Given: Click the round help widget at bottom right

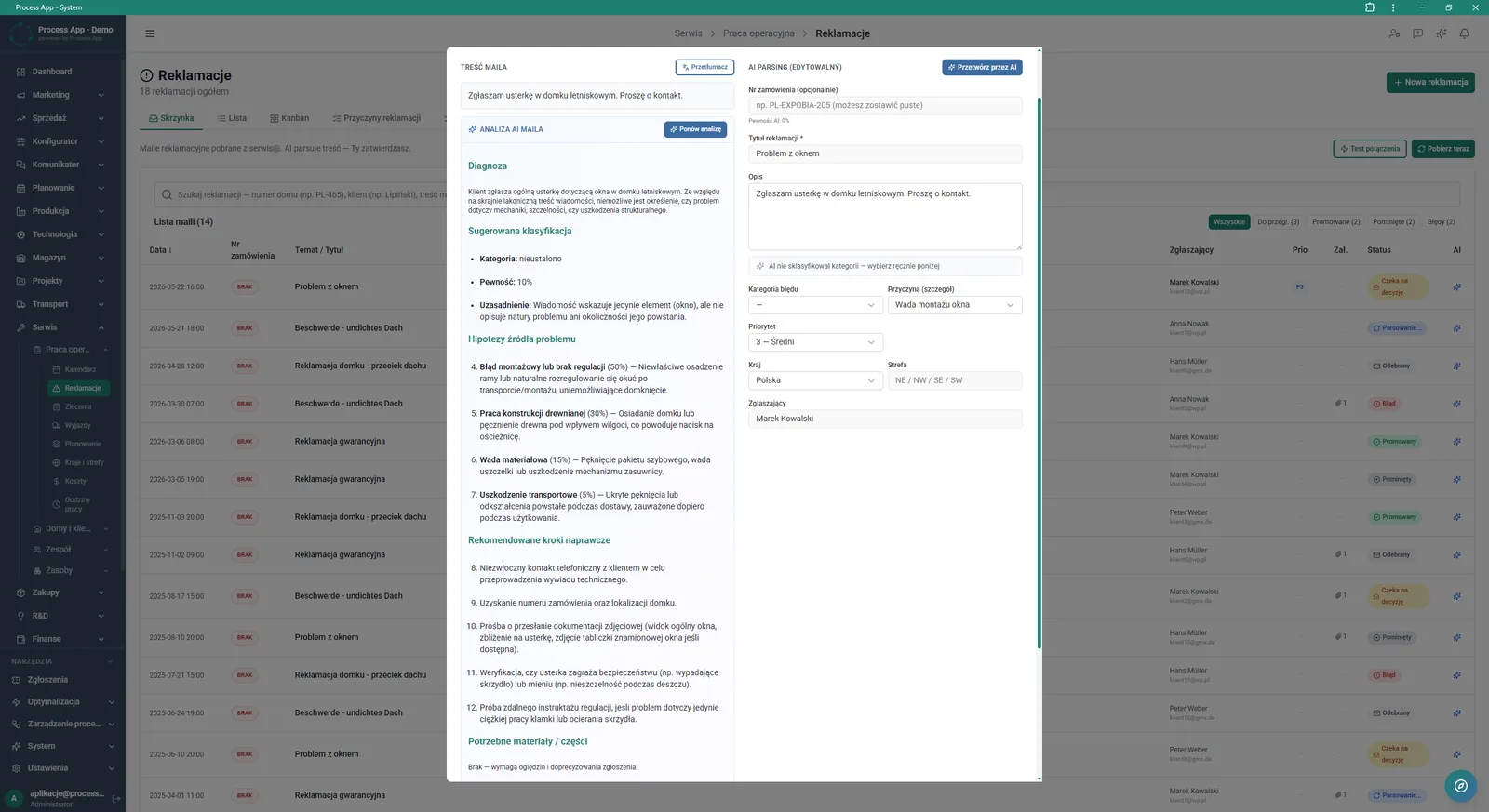Looking at the screenshot, I should pos(1461,786).
